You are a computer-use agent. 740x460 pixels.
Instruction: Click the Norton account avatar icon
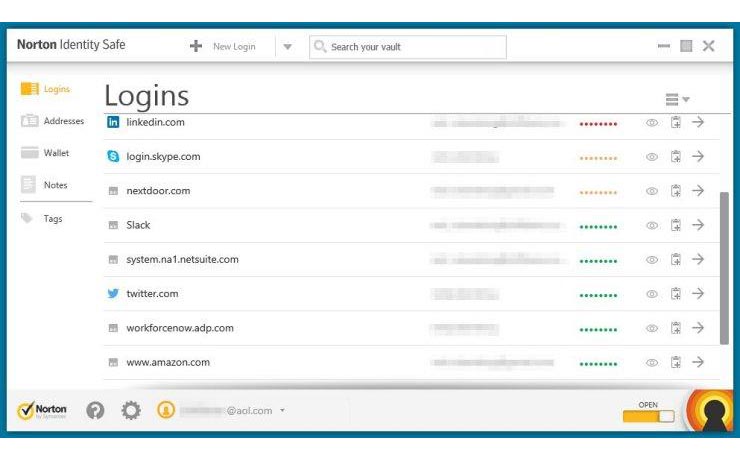(x=166, y=410)
